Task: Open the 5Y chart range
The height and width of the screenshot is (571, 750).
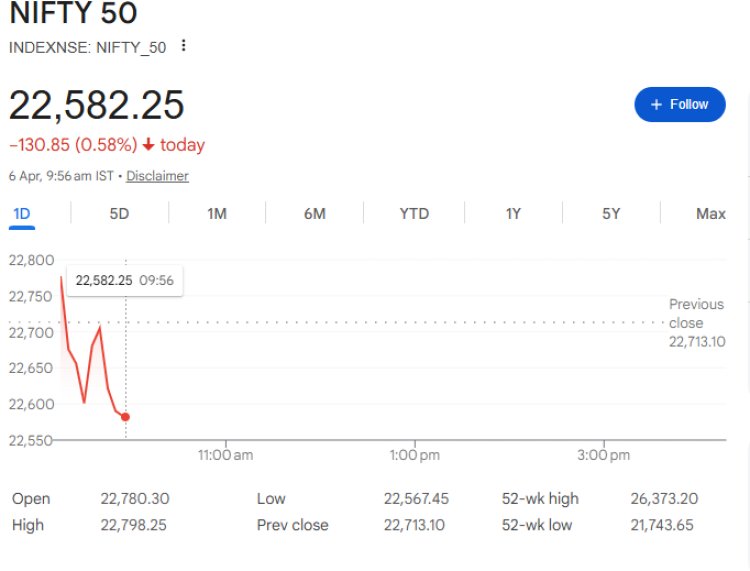Action: click(611, 213)
